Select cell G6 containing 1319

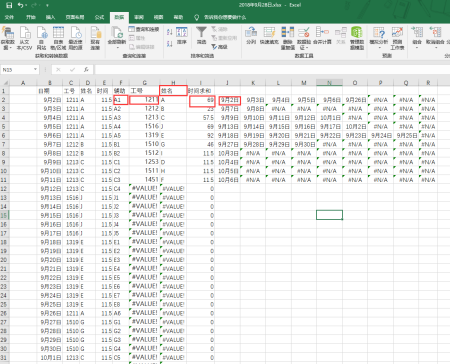[x=145, y=135]
